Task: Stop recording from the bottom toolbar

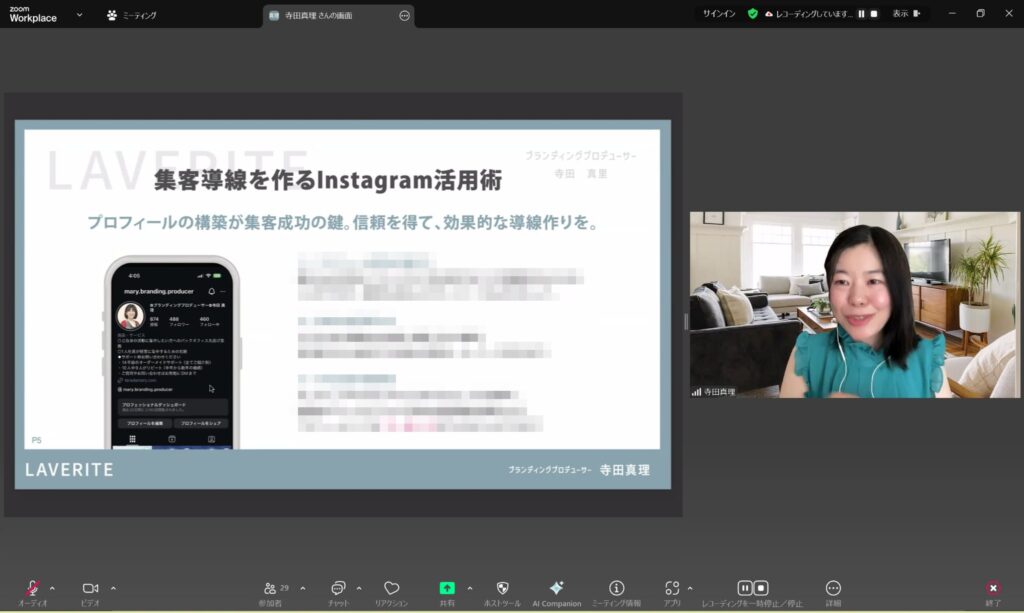Action: (761, 588)
